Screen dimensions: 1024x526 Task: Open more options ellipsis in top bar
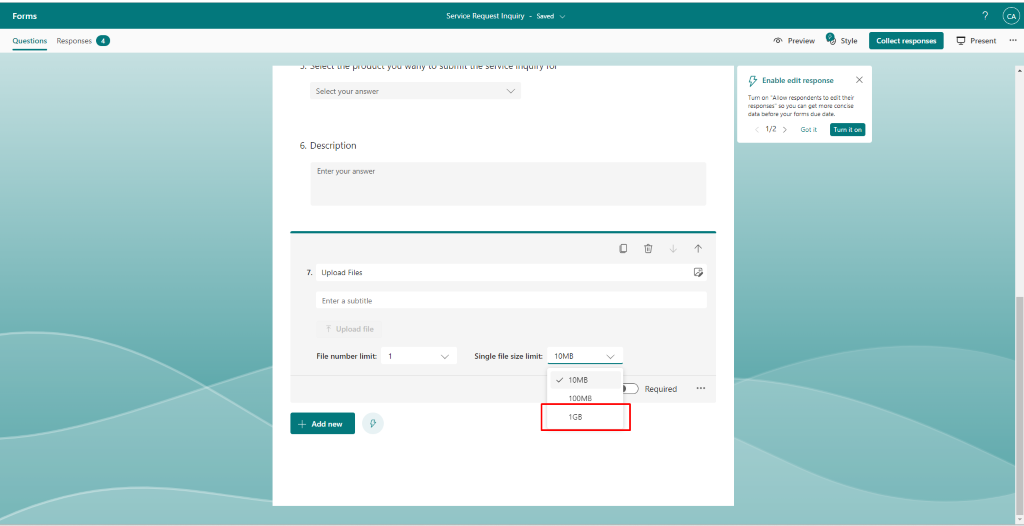(1012, 41)
